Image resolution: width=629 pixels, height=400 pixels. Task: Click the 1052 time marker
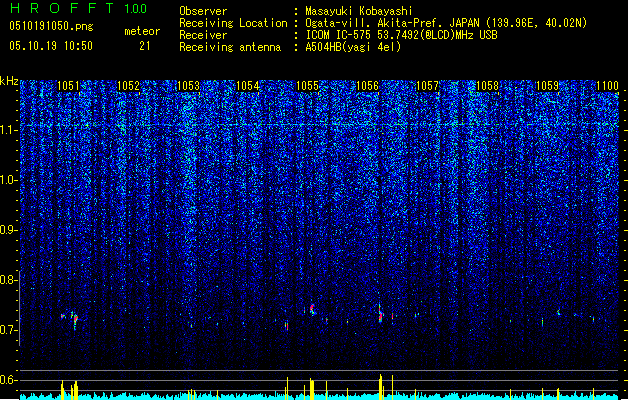(x=128, y=86)
